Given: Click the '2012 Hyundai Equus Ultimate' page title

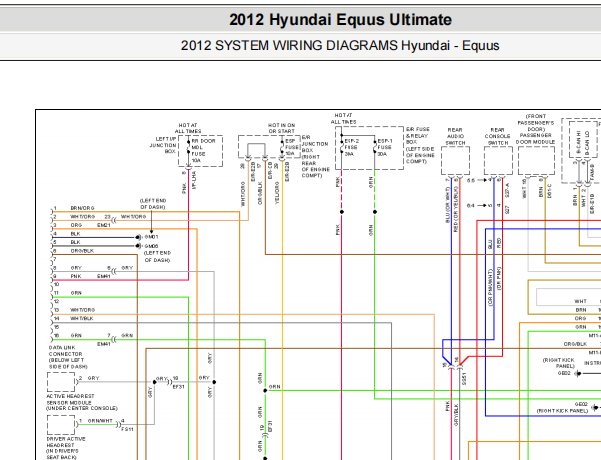Looking at the screenshot, I should click(340, 20).
